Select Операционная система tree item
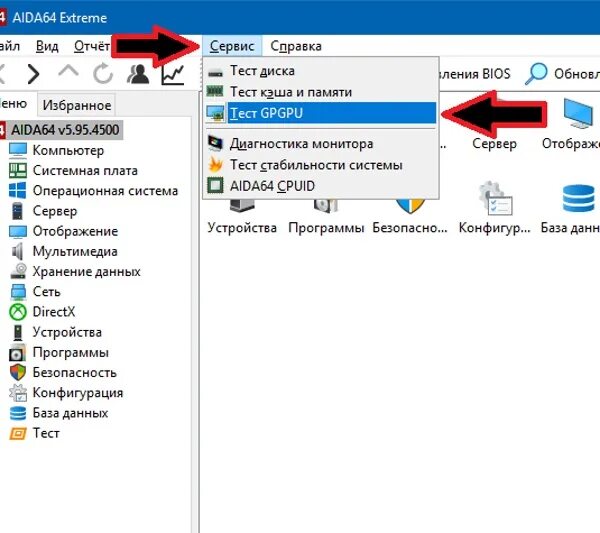 (x=105, y=191)
